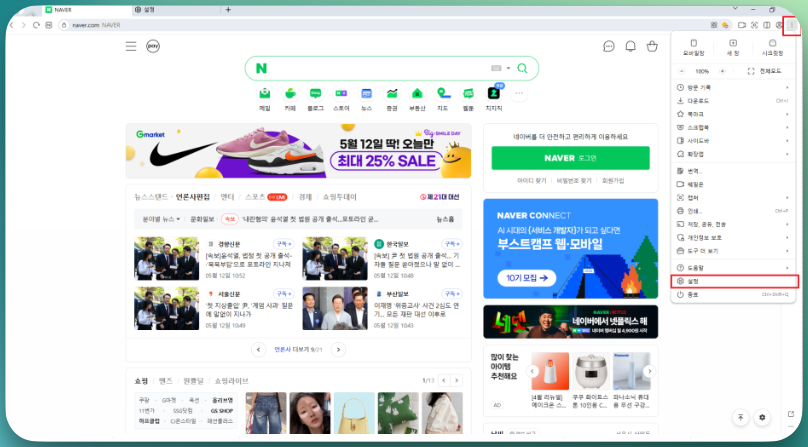Open an incognito window (시크릿창) from menu
808x447 pixels.
tap(772, 47)
